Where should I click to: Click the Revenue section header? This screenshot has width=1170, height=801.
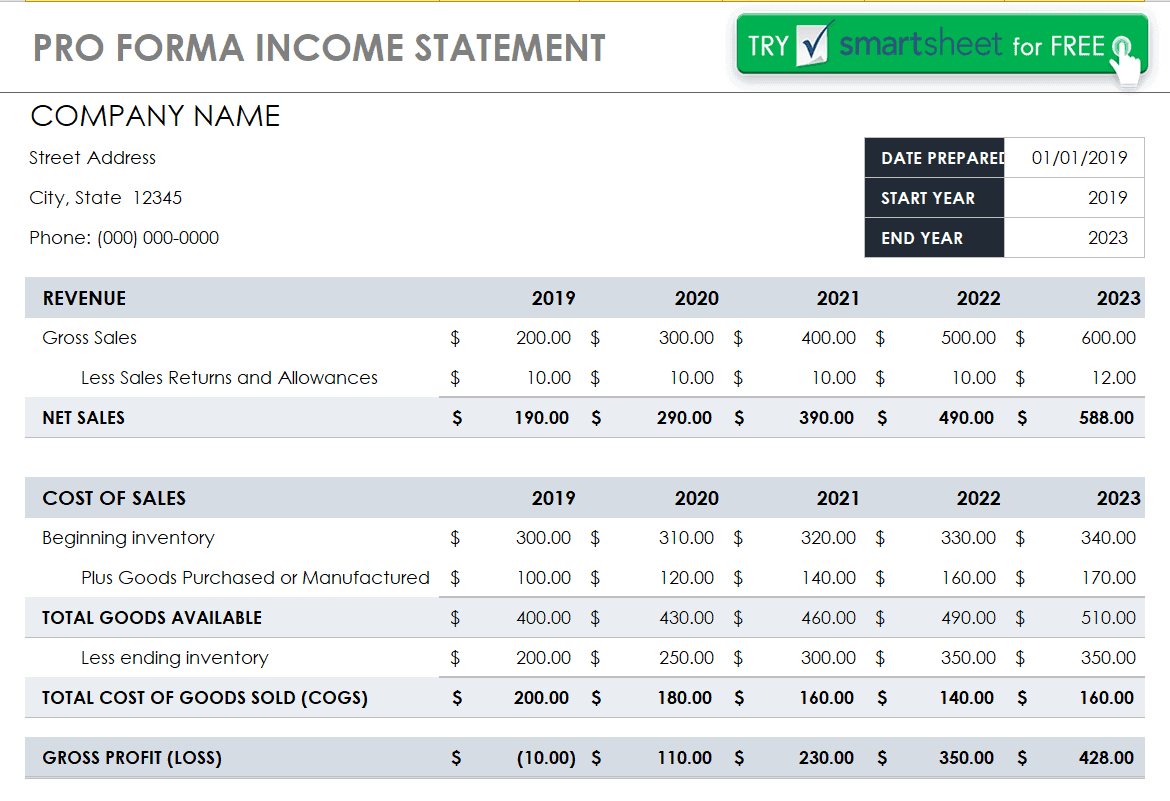coord(84,298)
